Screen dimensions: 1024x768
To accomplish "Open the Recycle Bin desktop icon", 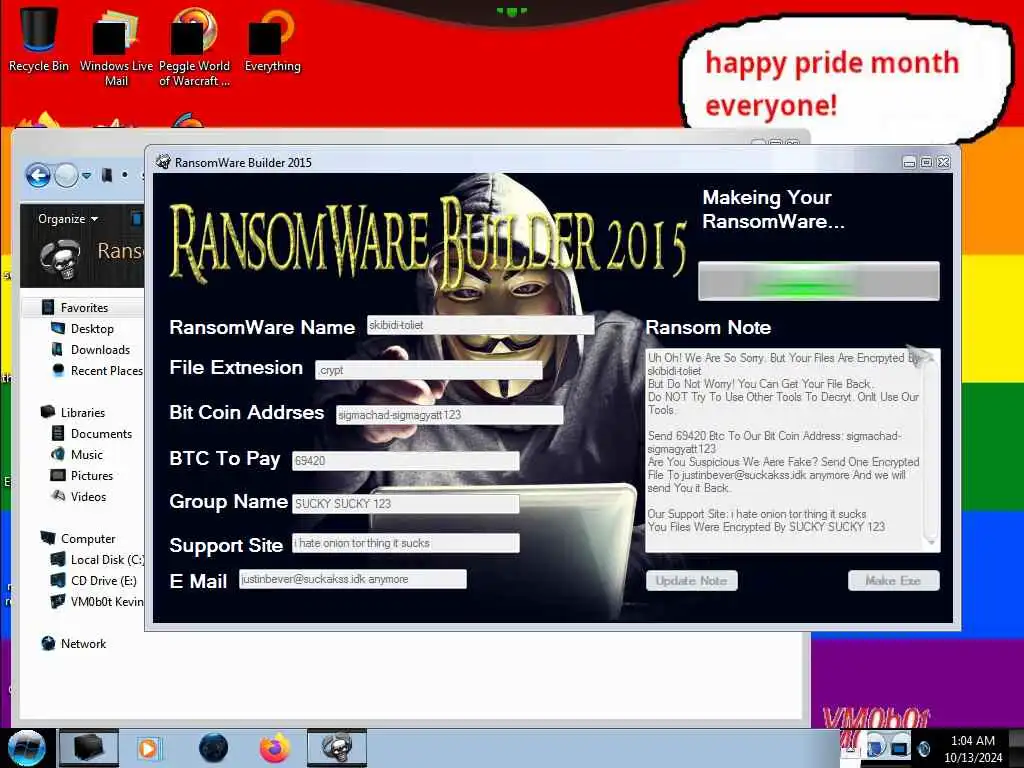I will point(38,39).
